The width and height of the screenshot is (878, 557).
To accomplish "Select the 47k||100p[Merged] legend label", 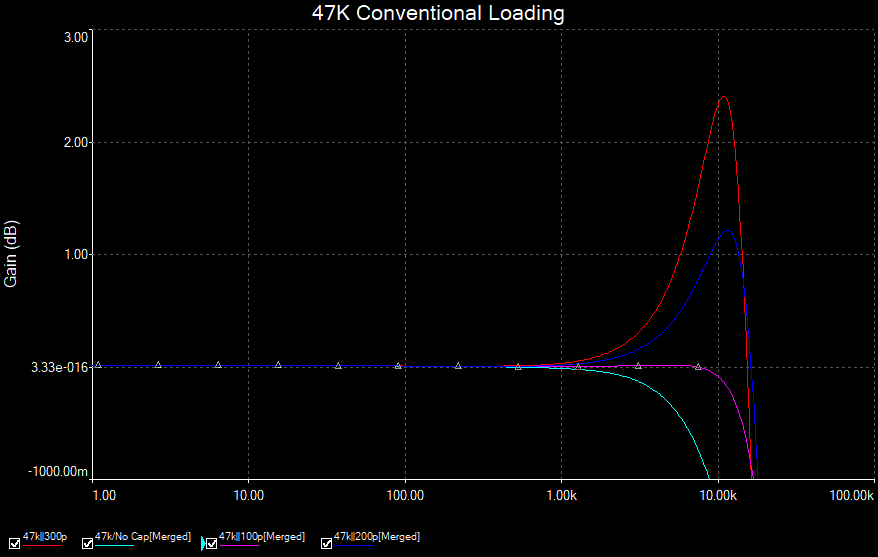I will click(x=262, y=536).
